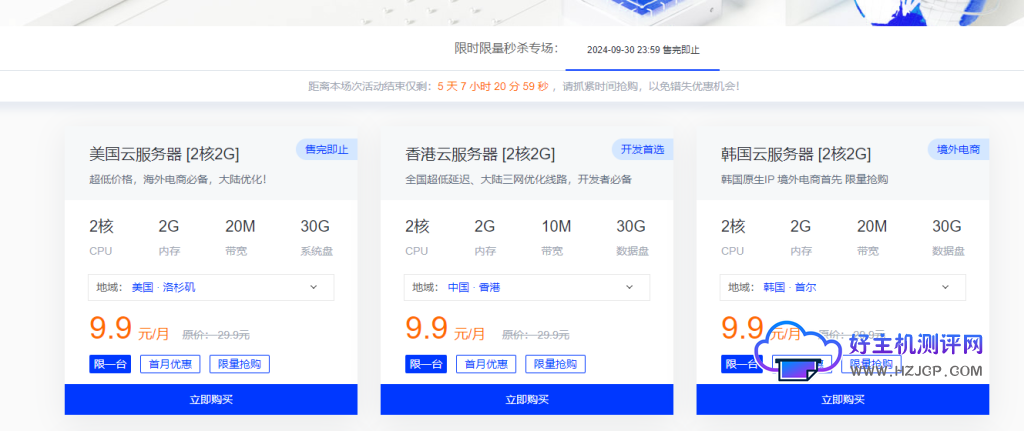The width and height of the screenshot is (1024, 431).
Task: Open the 地域 dropdown showing 中国·香港
Action: (527, 287)
